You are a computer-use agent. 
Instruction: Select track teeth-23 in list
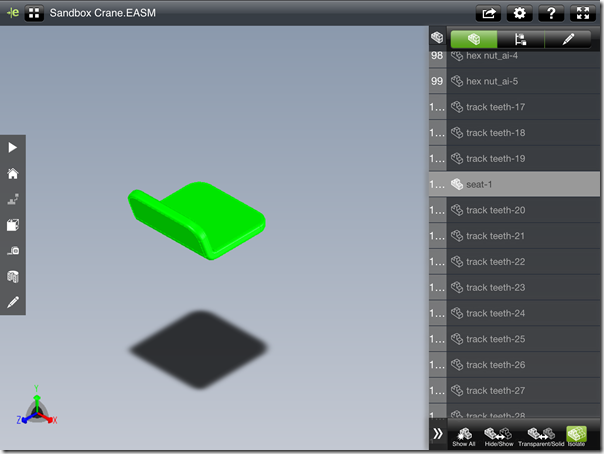coord(514,288)
